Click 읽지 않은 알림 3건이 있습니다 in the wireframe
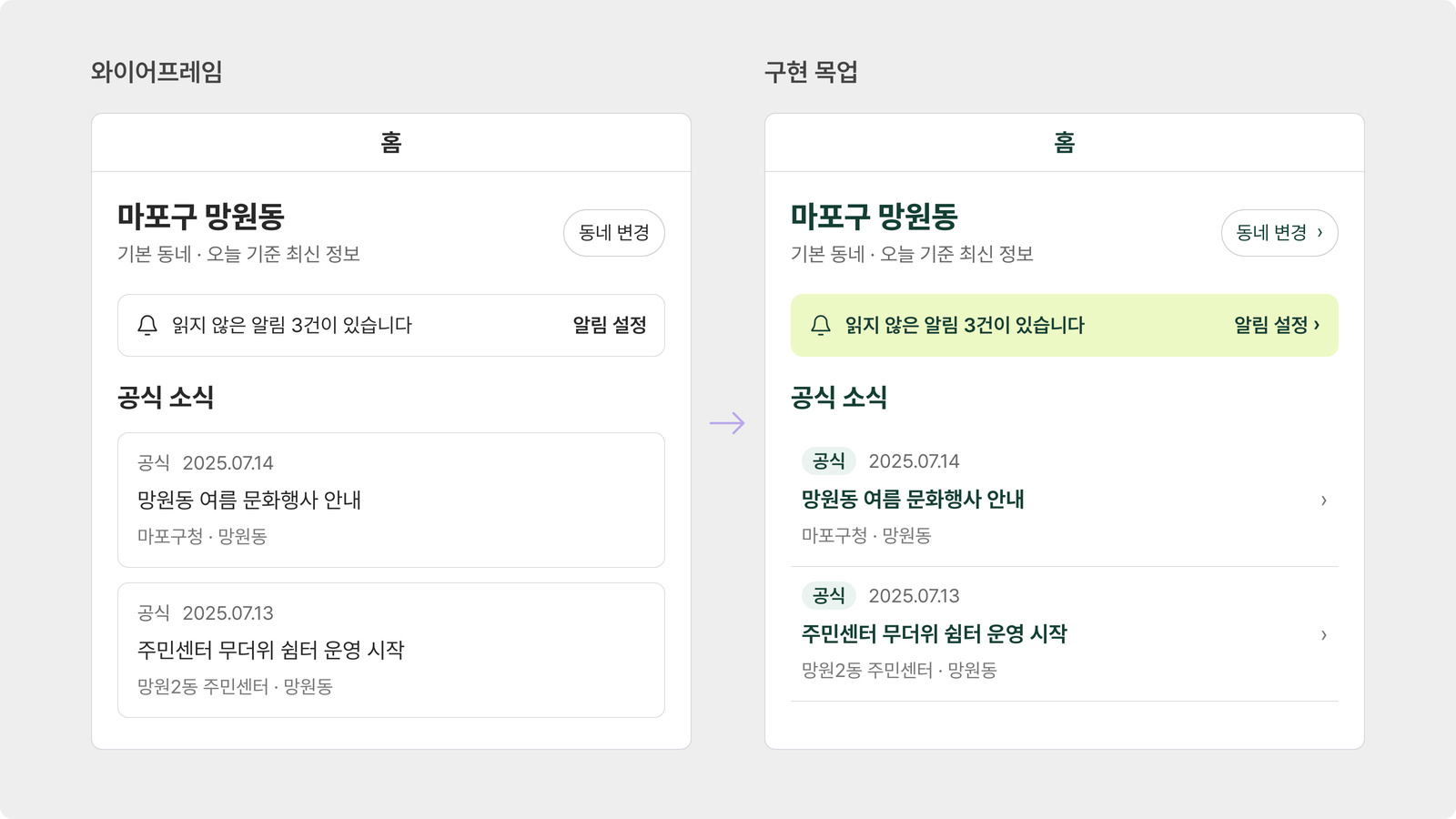1456x819 pixels. [x=292, y=325]
